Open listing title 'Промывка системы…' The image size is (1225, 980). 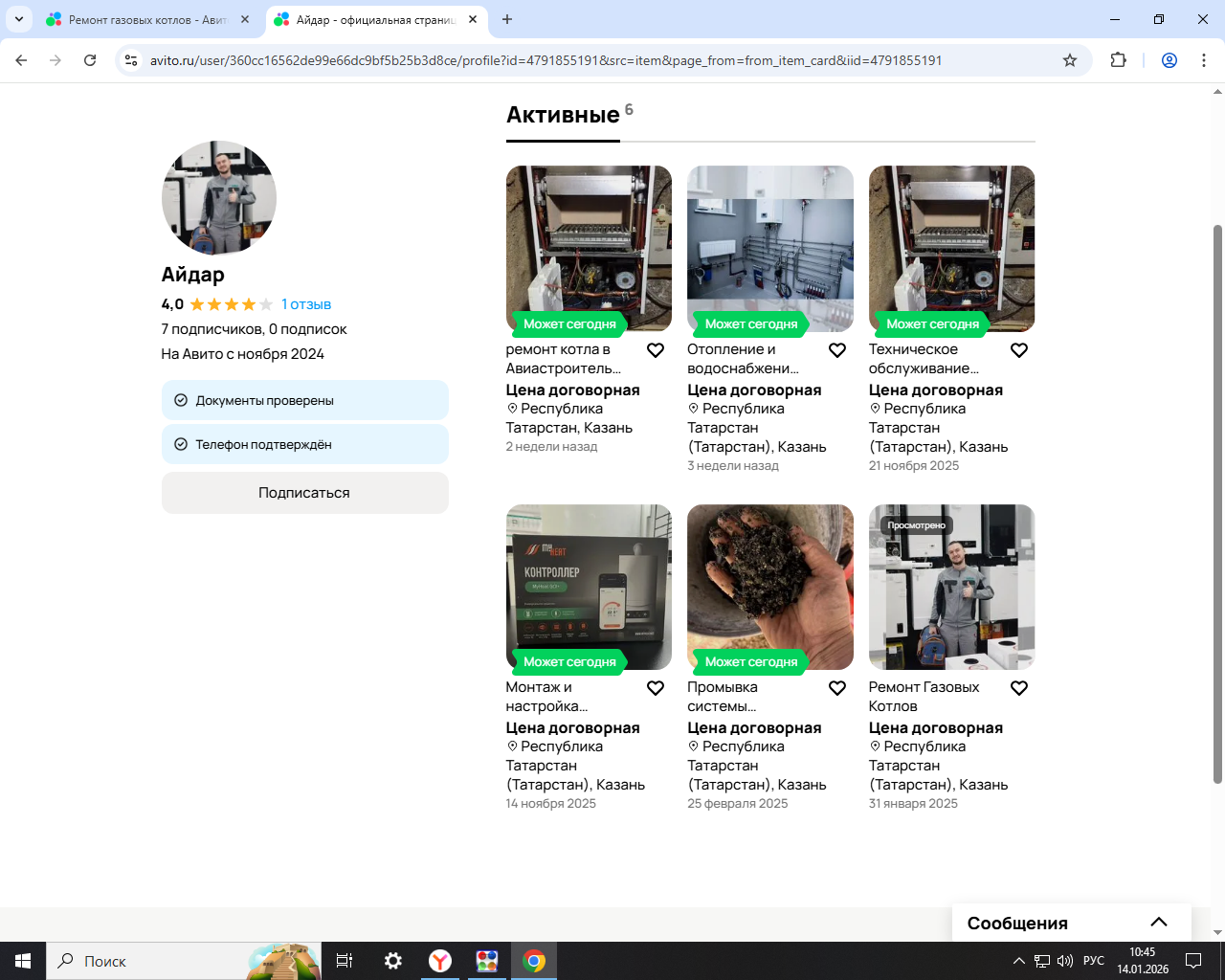pyautogui.click(x=723, y=697)
